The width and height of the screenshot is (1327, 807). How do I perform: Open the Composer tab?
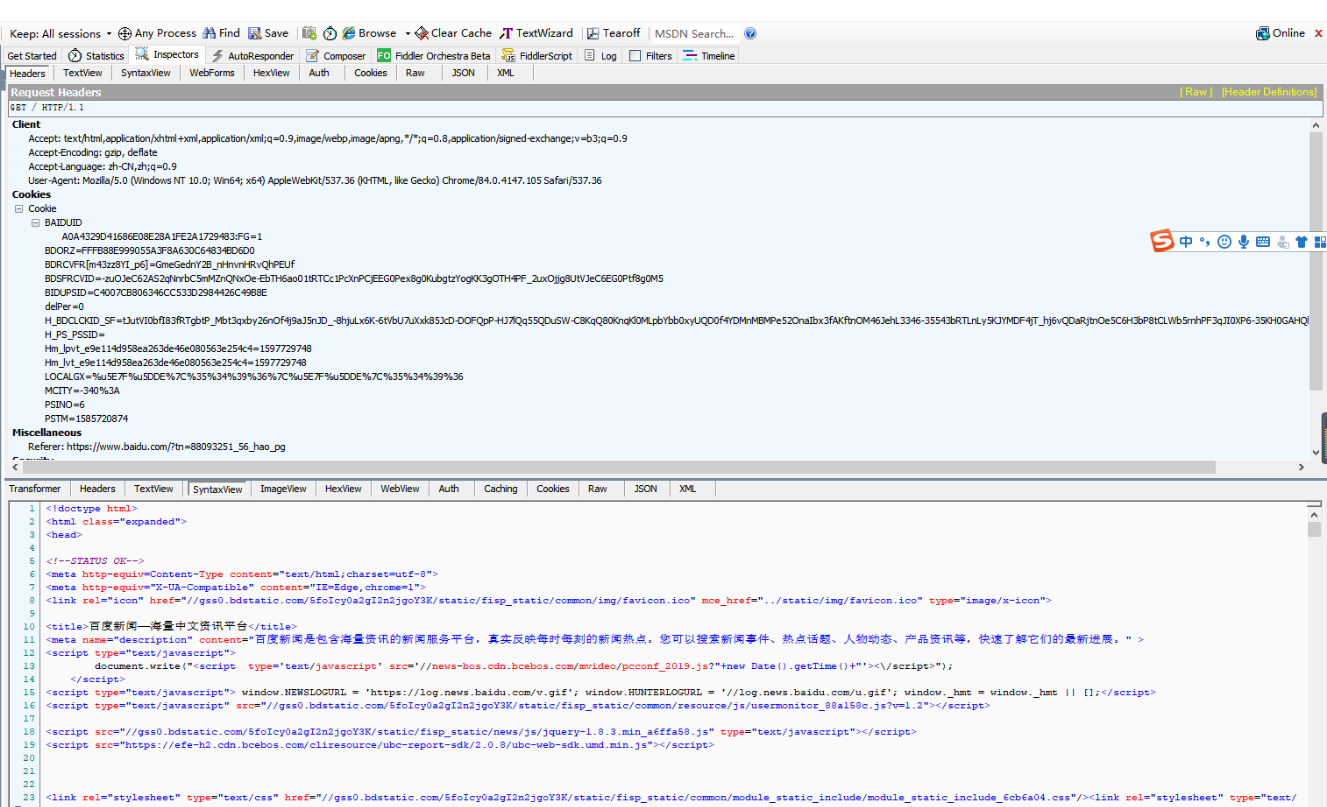tap(336, 56)
